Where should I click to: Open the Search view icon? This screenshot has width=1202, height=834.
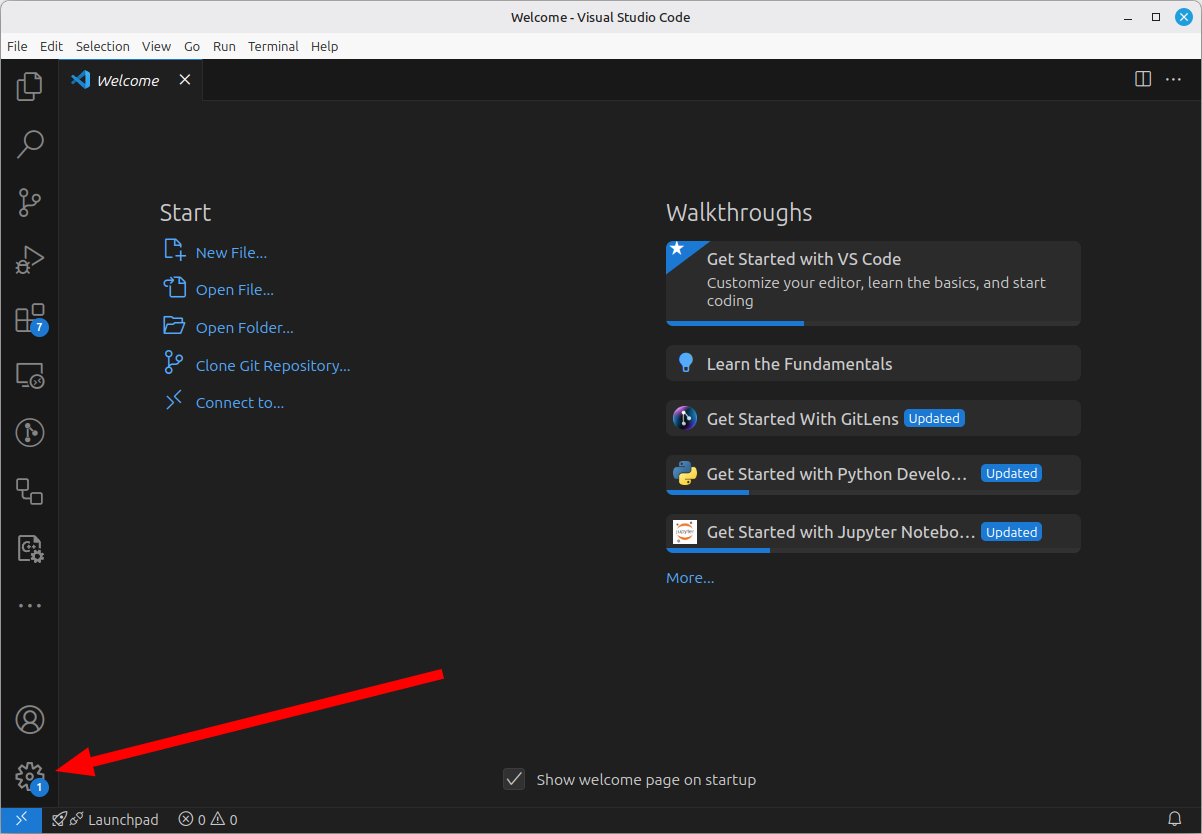coord(30,145)
